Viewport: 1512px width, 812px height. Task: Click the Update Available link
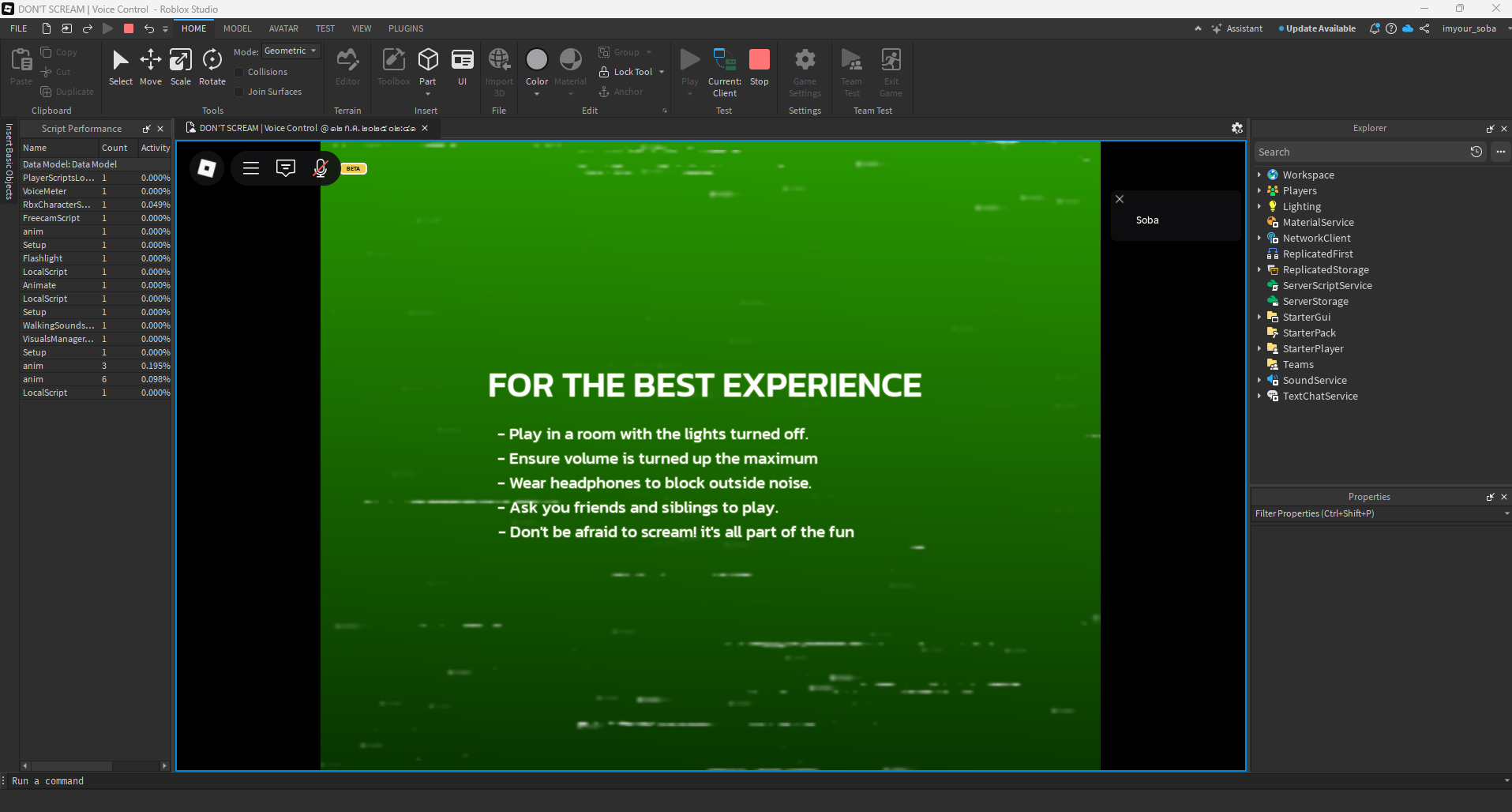(1320, 28)
